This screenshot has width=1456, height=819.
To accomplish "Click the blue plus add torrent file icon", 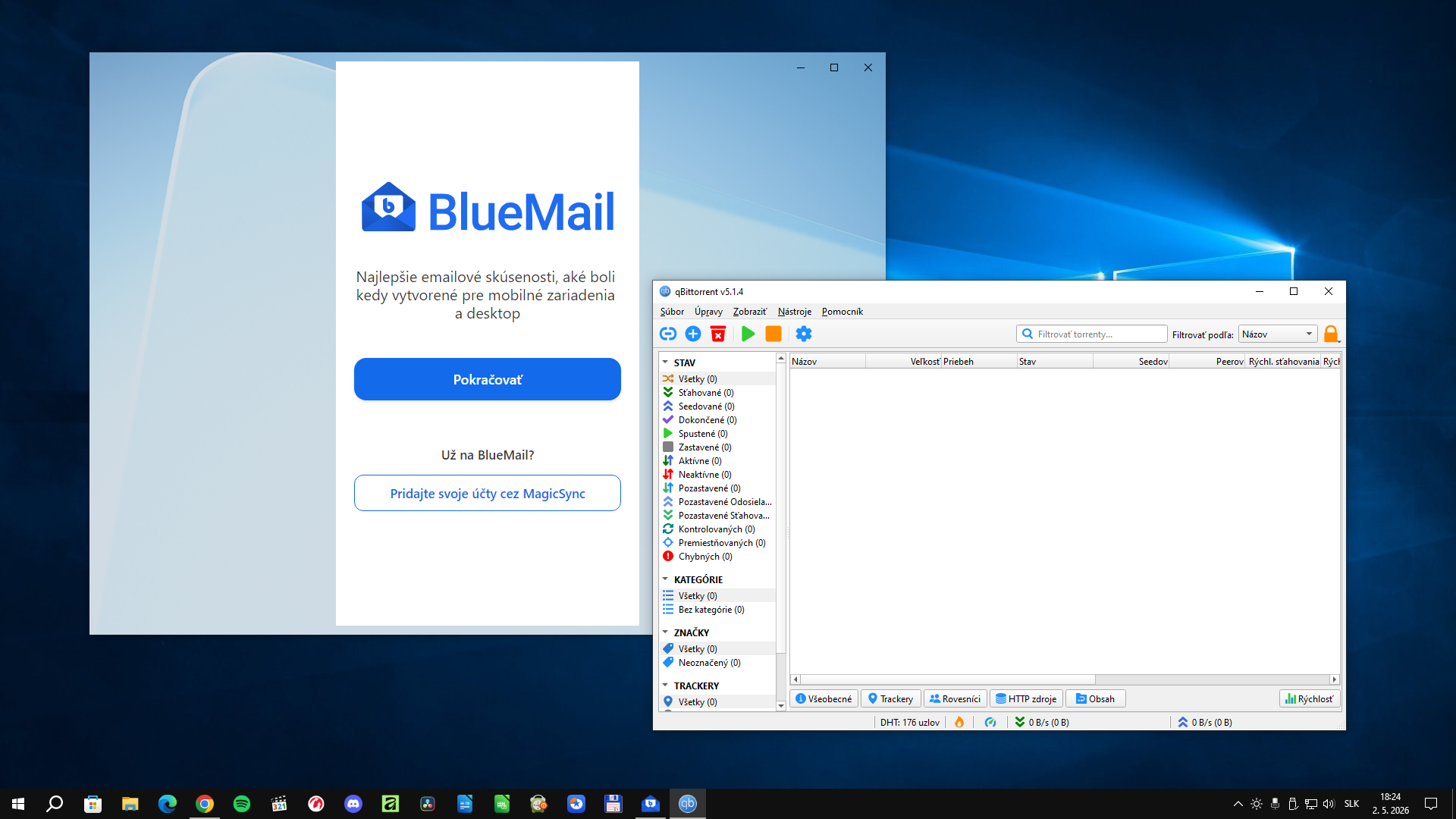I will pos(693,334).
